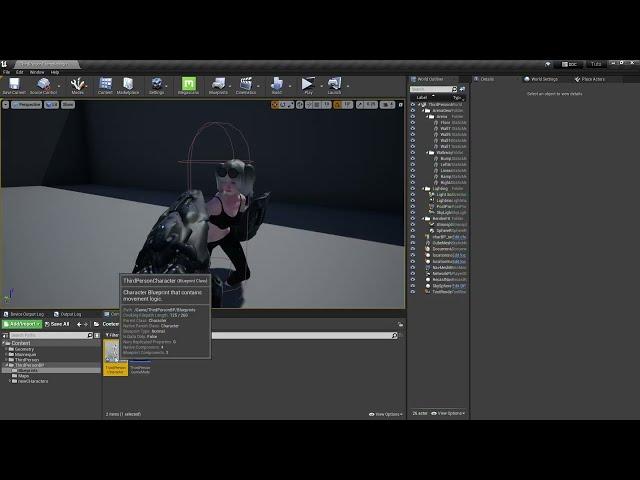This screenshot has width=640, height=480.
Task: Open the Lit view mode dropdown
Action: coord(51,105)
